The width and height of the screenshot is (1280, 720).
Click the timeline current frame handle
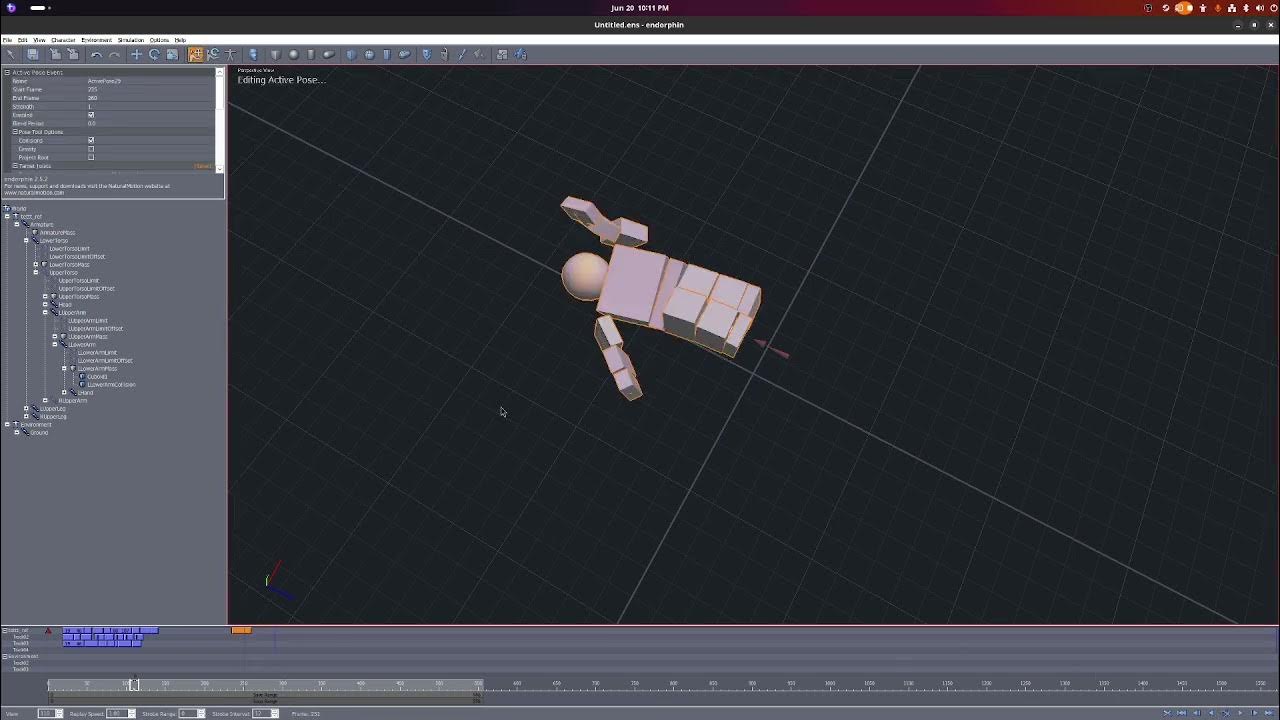pyautogui.click(x=134, y=684)
